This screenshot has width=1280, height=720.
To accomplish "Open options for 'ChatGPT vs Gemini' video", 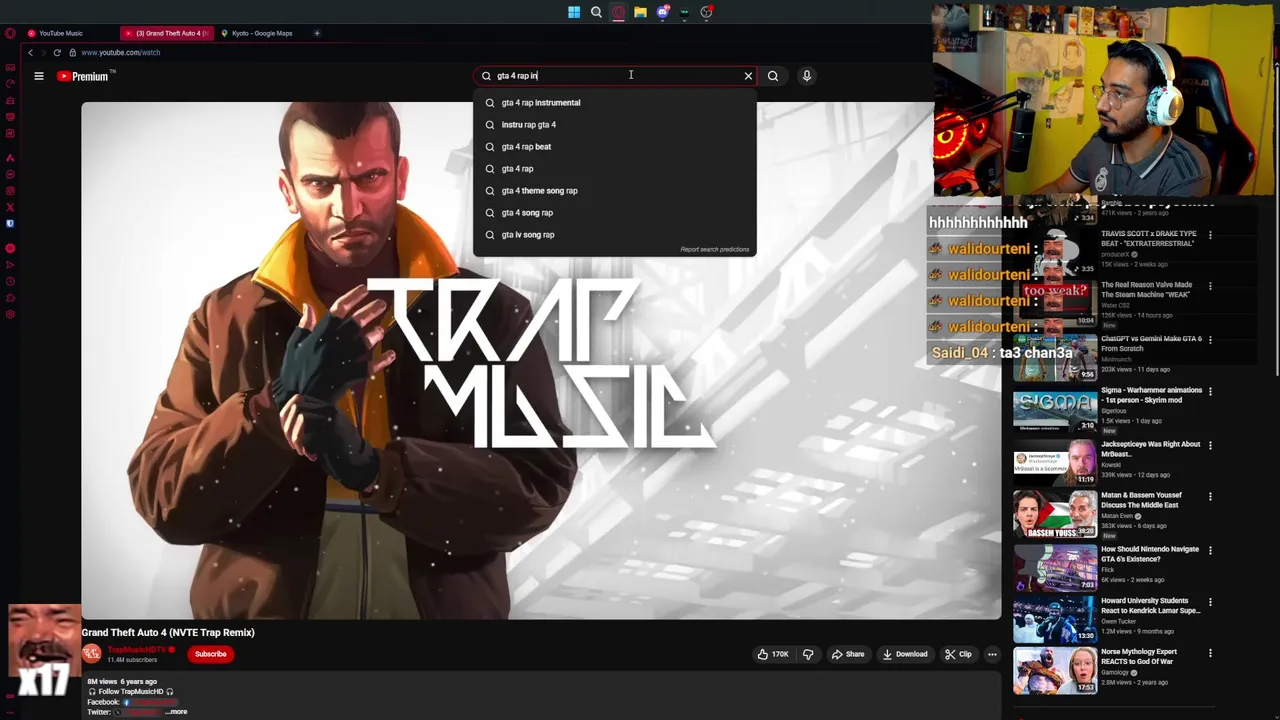I will point(1210,340).
